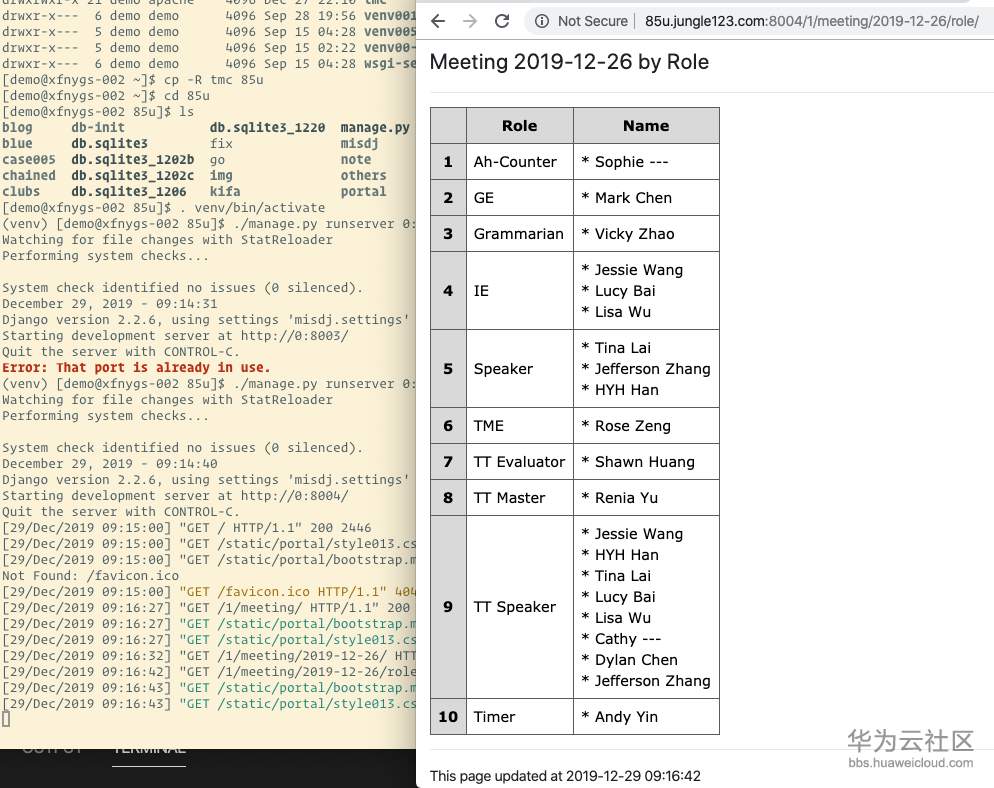Select HYH Han in the TT Speaker row
The height and width of the screenshot is (788, 994).
[x=626, y=555]
